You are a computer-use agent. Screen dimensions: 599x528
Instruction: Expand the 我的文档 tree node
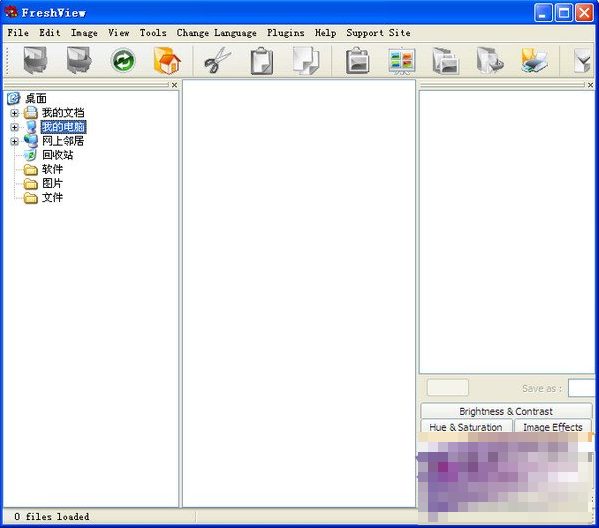[x=15, y=113]
